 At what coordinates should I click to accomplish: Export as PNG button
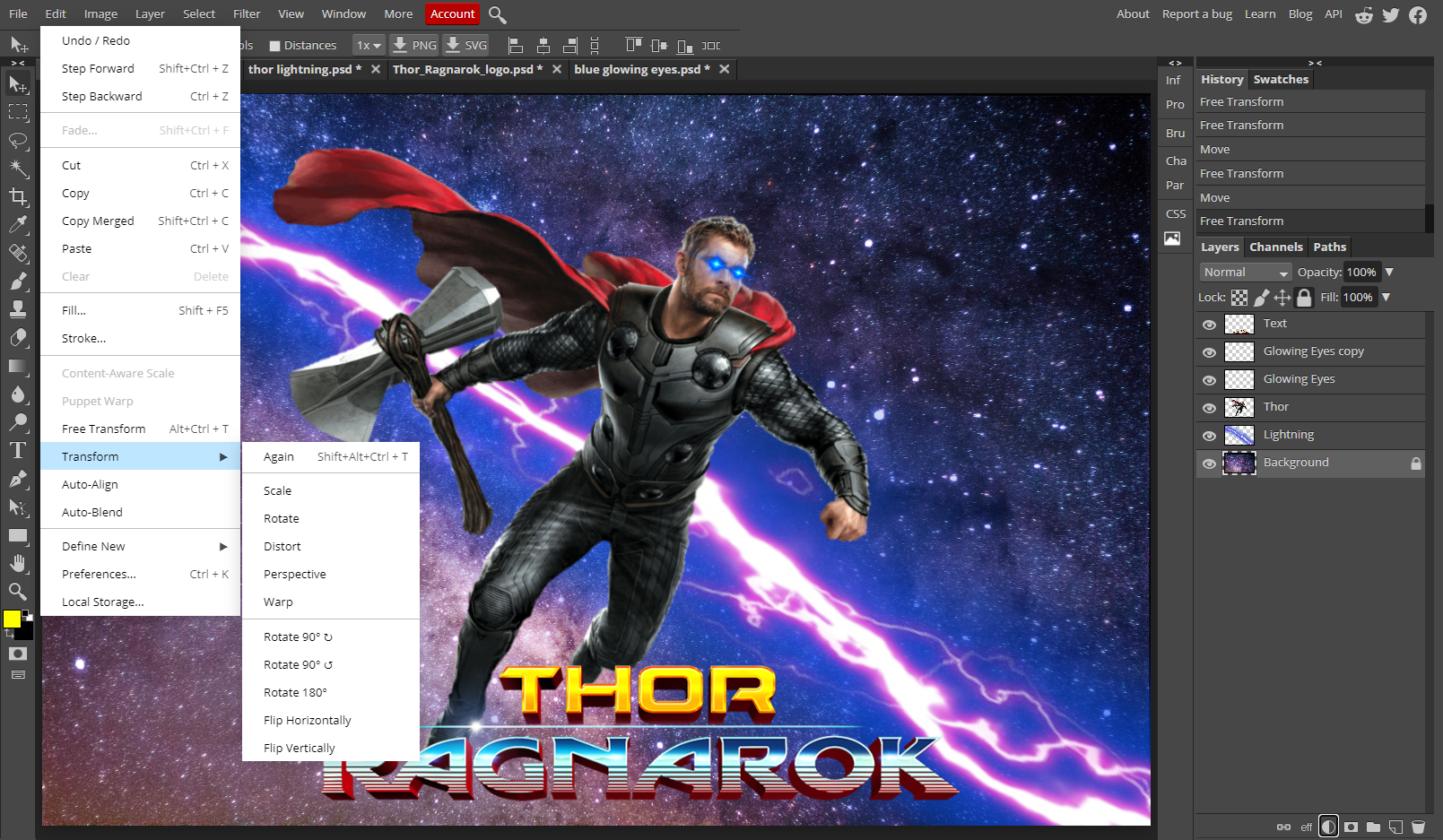tap(414, 46)
